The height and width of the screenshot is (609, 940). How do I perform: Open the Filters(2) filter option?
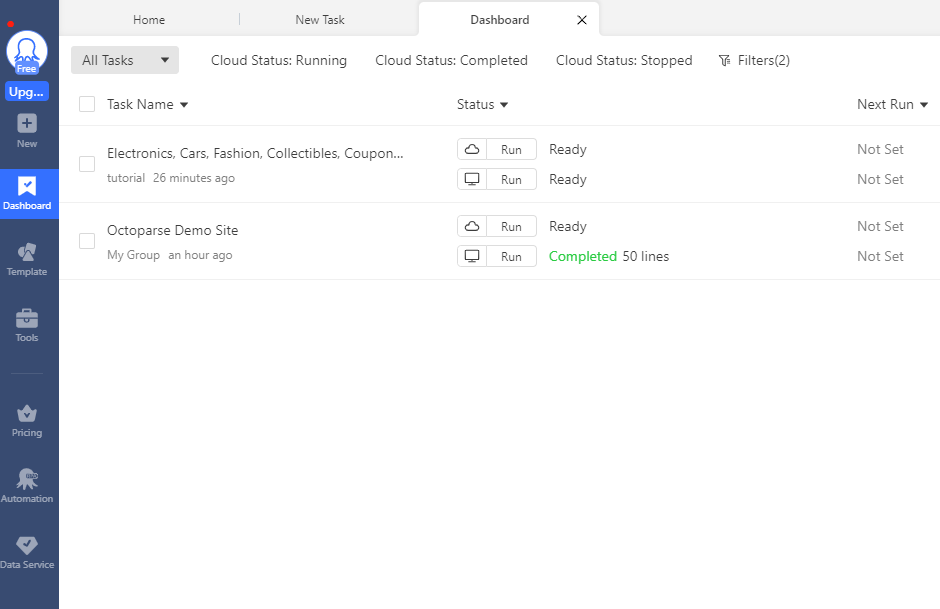pos(754,60)
